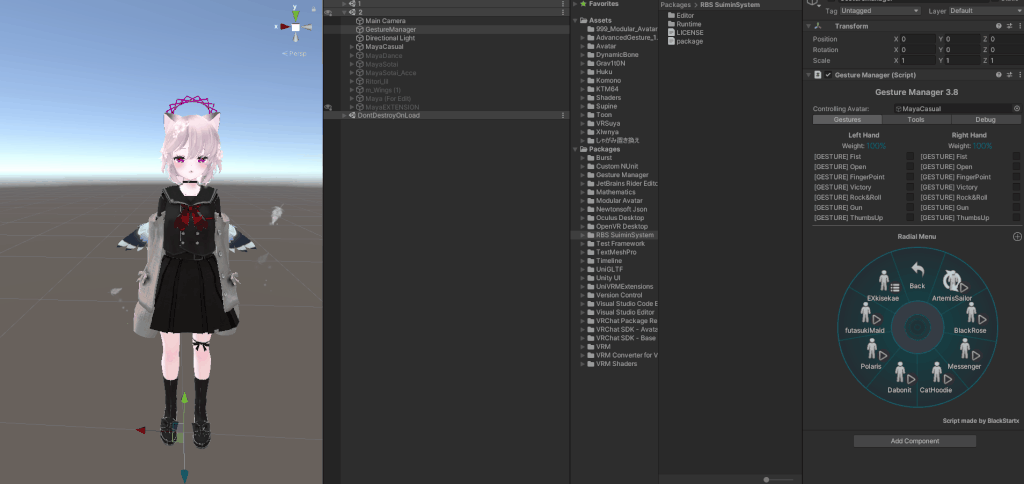Collapse scene 2 in the hierarchy
1024x484 pixels.
pos(344,12)
